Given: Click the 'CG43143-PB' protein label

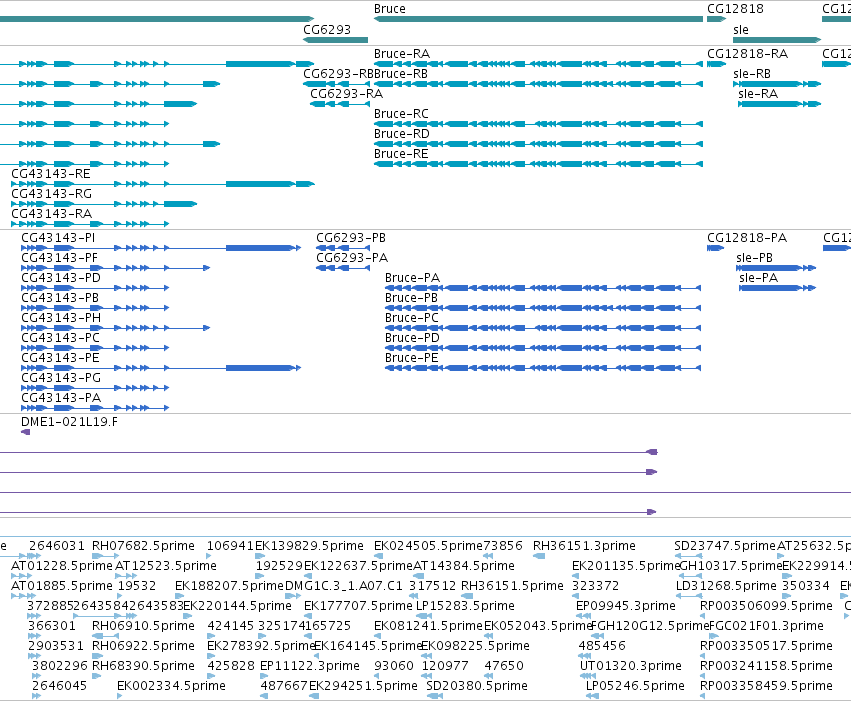Looking at the screenshot, I should pyautogui.click(x=60, y=298).
